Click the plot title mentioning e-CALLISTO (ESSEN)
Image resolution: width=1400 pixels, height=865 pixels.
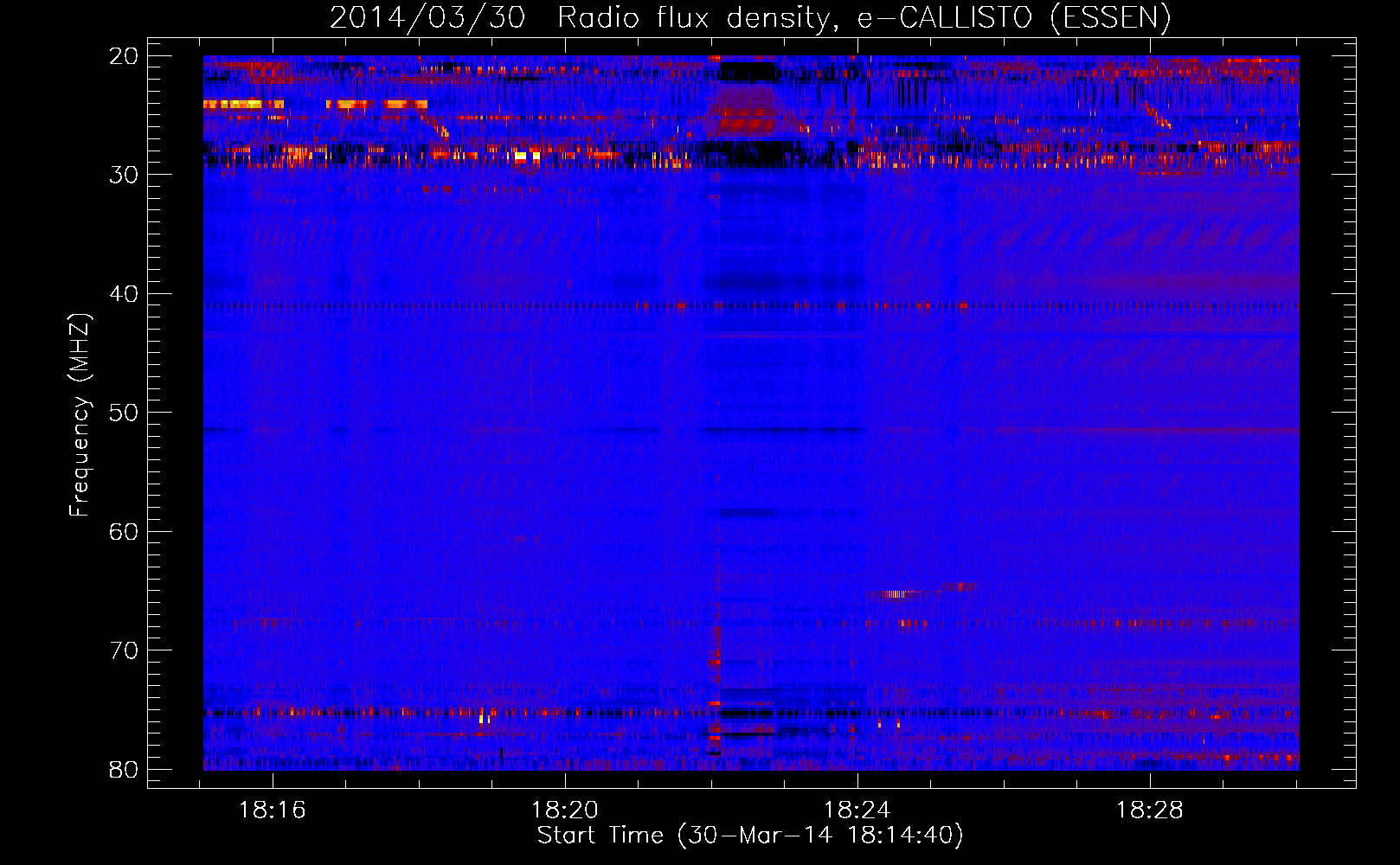(x=750, y=17)
